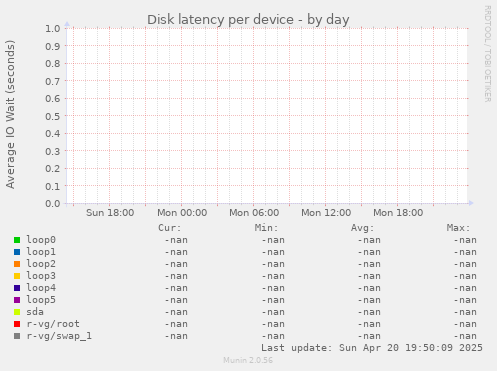The height and width of the screenshot is (371, 497).
Task: Click the Mon 06:00 time axis label
Action: point(254,213)
